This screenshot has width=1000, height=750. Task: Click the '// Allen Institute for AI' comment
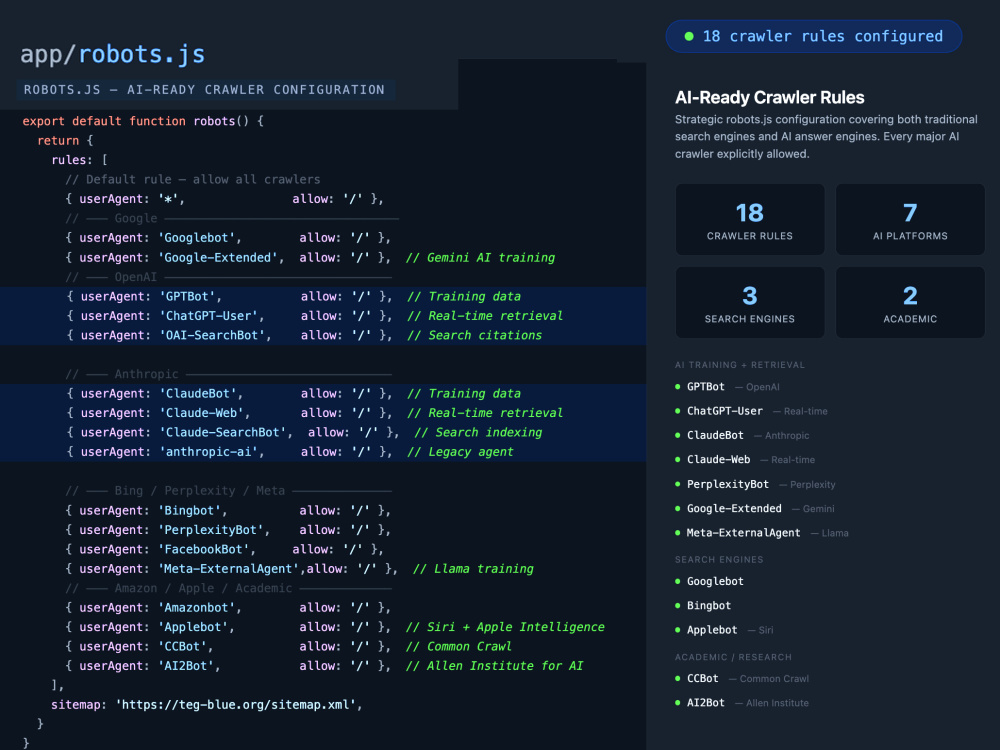(494, 666)
